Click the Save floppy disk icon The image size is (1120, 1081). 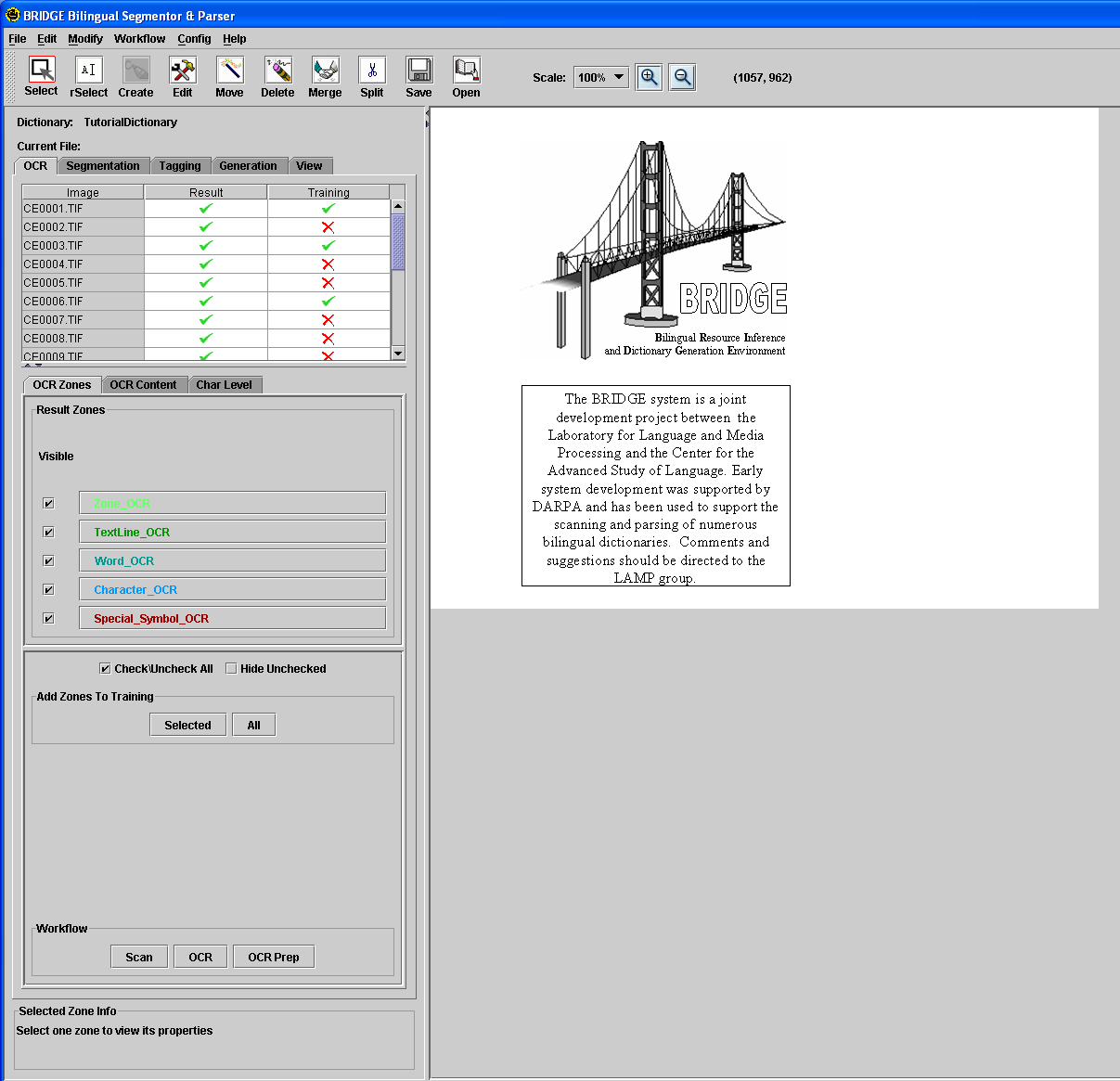pos(418,71)
